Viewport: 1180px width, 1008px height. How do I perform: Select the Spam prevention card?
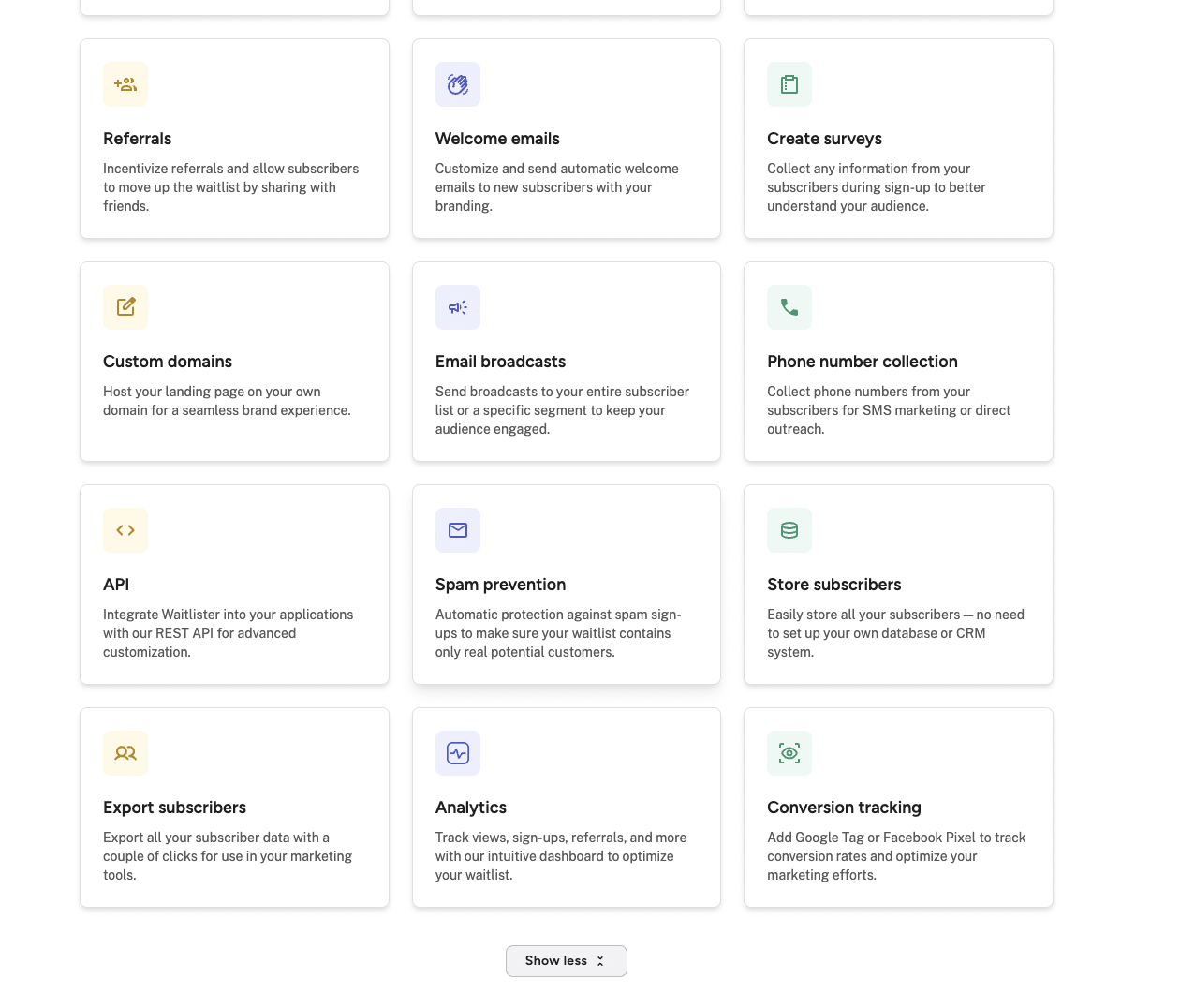tap(566, 584)
